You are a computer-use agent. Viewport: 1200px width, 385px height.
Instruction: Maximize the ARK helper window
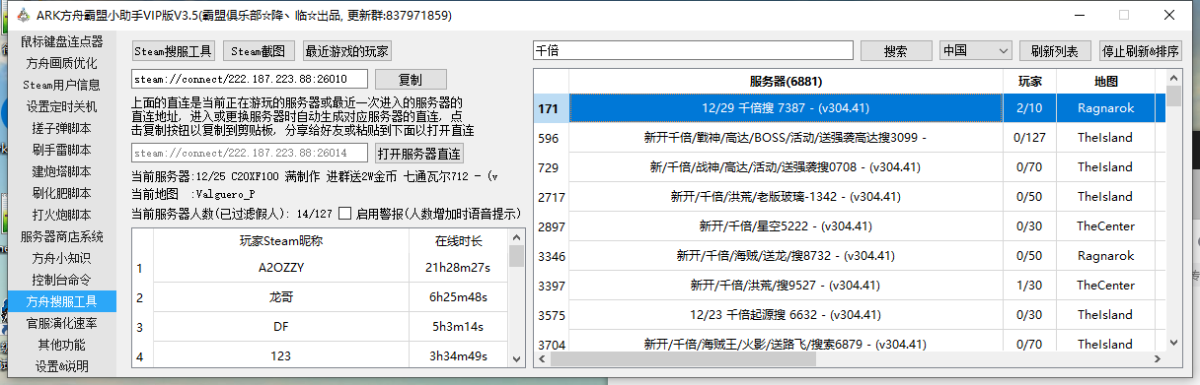point(1124,15)
